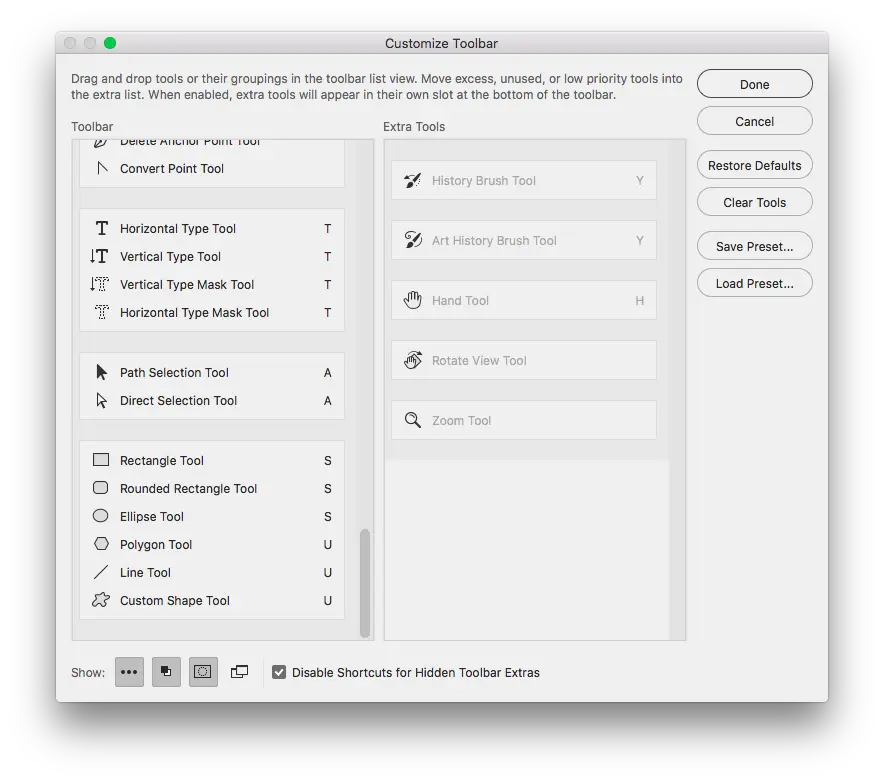Select the Rounded Rectangle Tool label

(188, 488)
